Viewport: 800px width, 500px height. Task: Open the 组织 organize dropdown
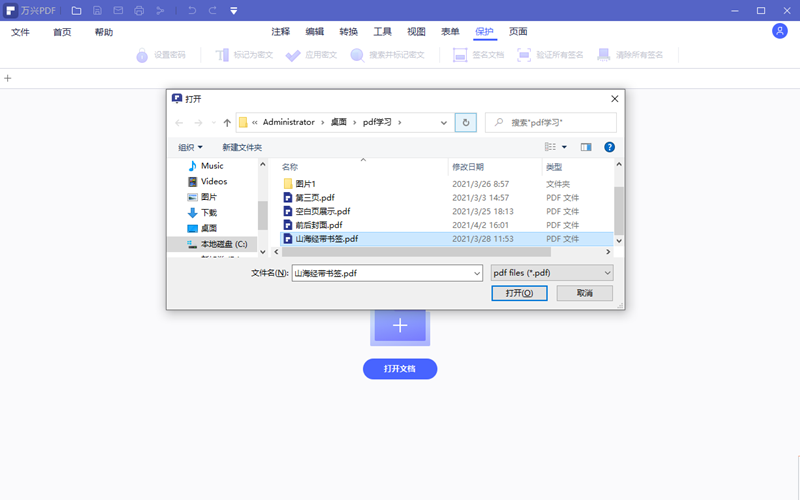(x=190, y=147)
